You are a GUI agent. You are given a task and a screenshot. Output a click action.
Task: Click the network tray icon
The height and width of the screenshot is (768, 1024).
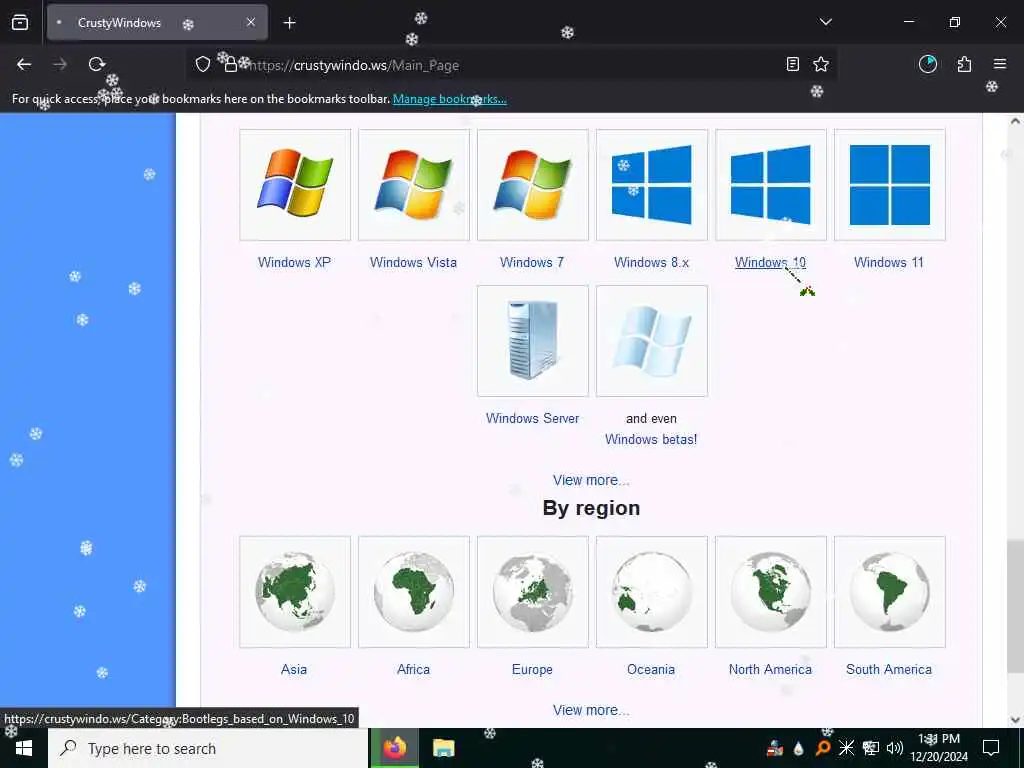tap(871, 748)
